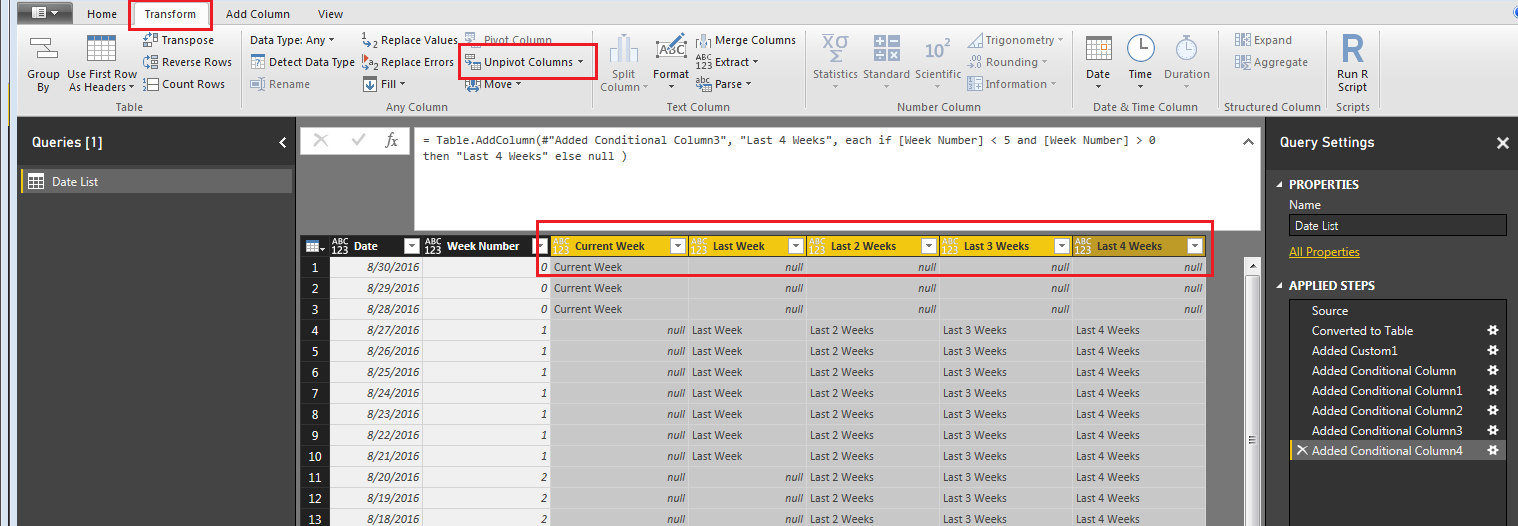Image resolution: width=1518 pixels, height=526 pixels.
Task: Open the Extract dropdown
Action: 727,62
